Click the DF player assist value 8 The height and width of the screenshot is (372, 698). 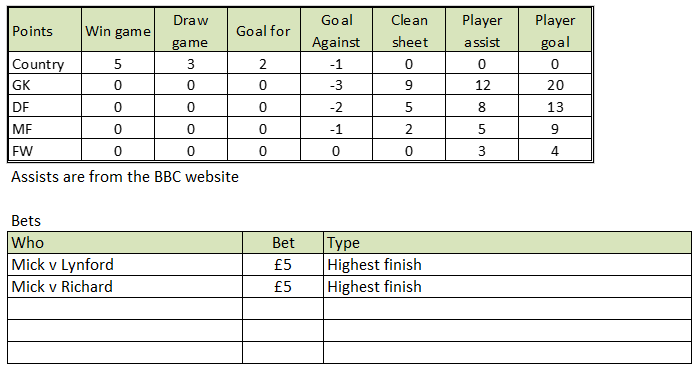coord(482,106)
